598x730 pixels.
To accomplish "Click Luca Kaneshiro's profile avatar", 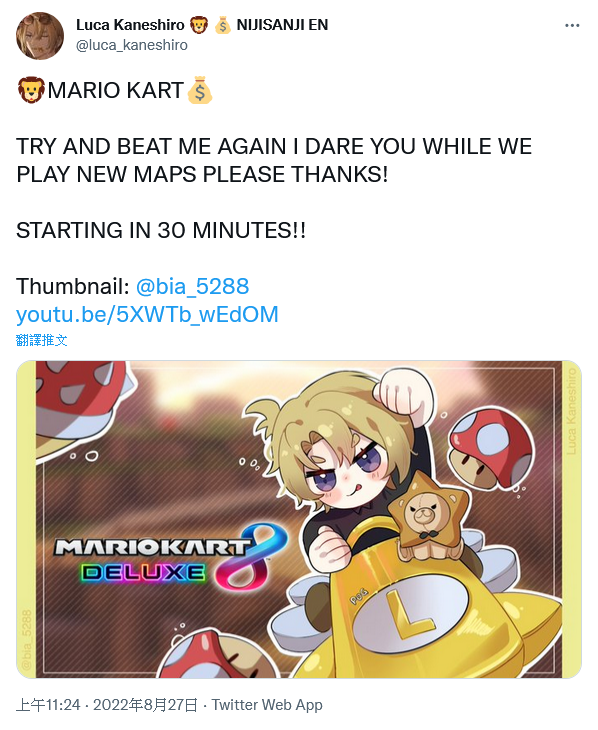I will pos(40,36).
